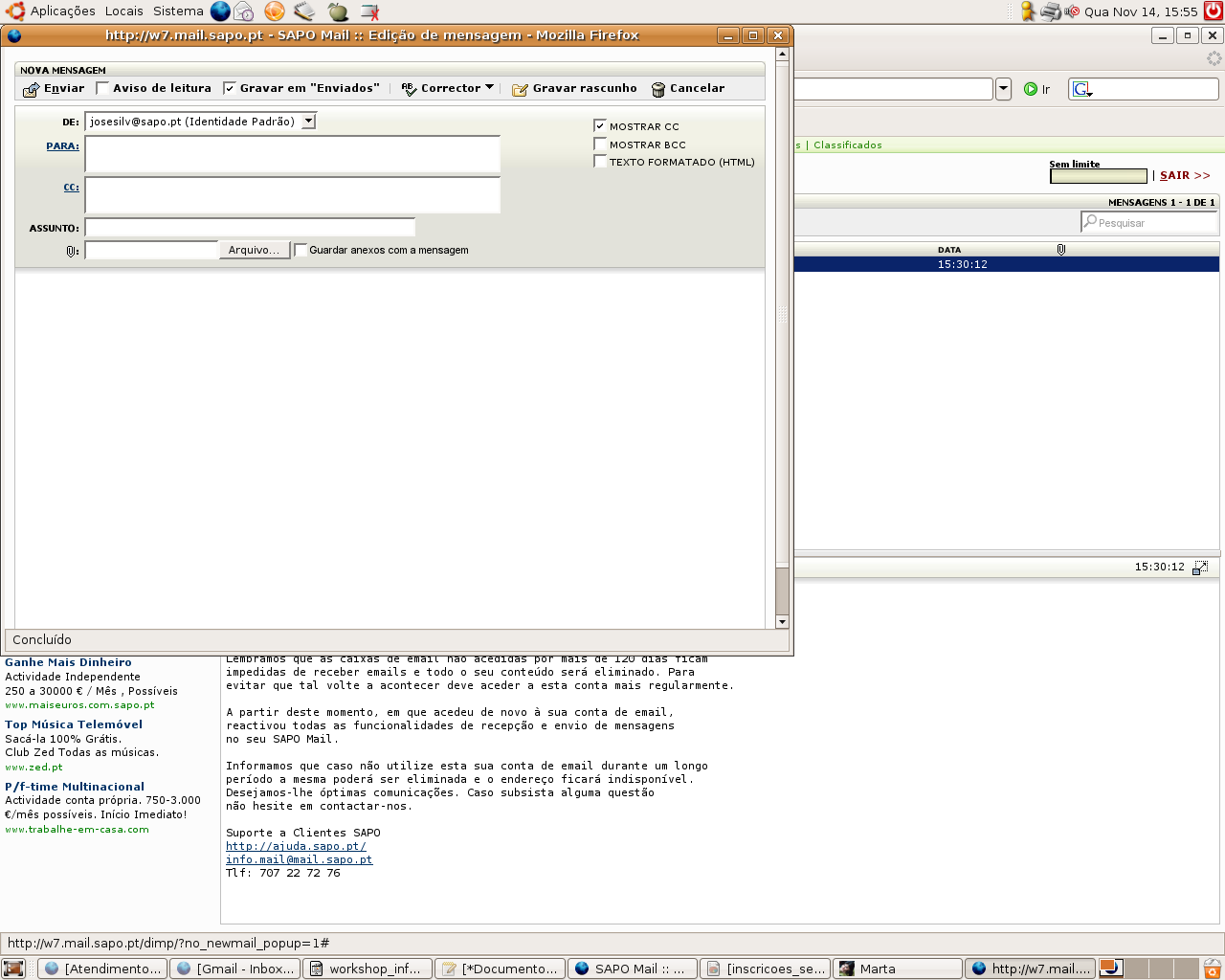
Task: Uncheck the MOSTRAR CC checkbox
Action: click(600, 125)
